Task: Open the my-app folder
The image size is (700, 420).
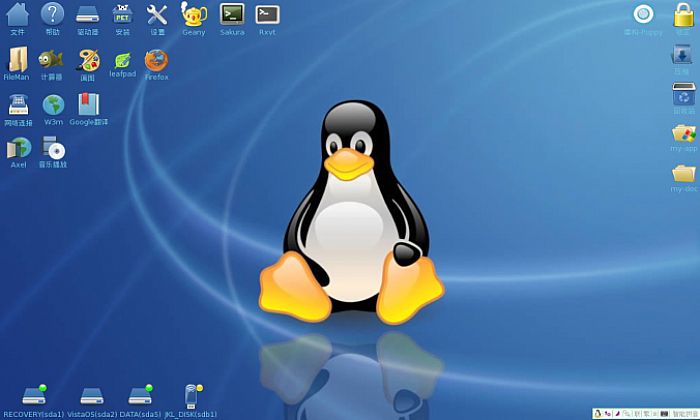Action: 684,133
